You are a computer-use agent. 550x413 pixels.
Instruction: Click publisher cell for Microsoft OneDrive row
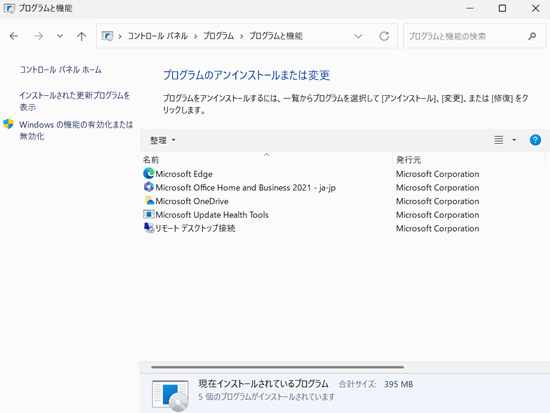437,201
